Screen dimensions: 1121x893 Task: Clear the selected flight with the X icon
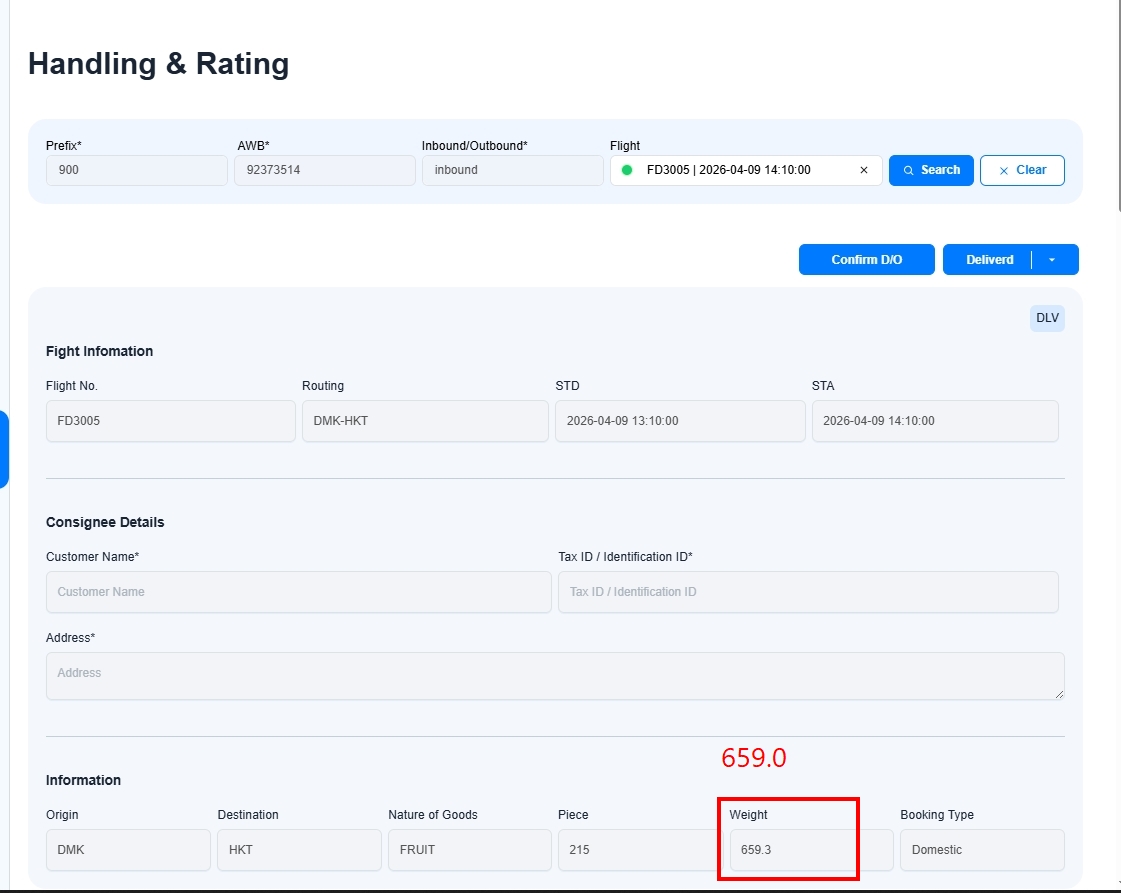[864, 170]
